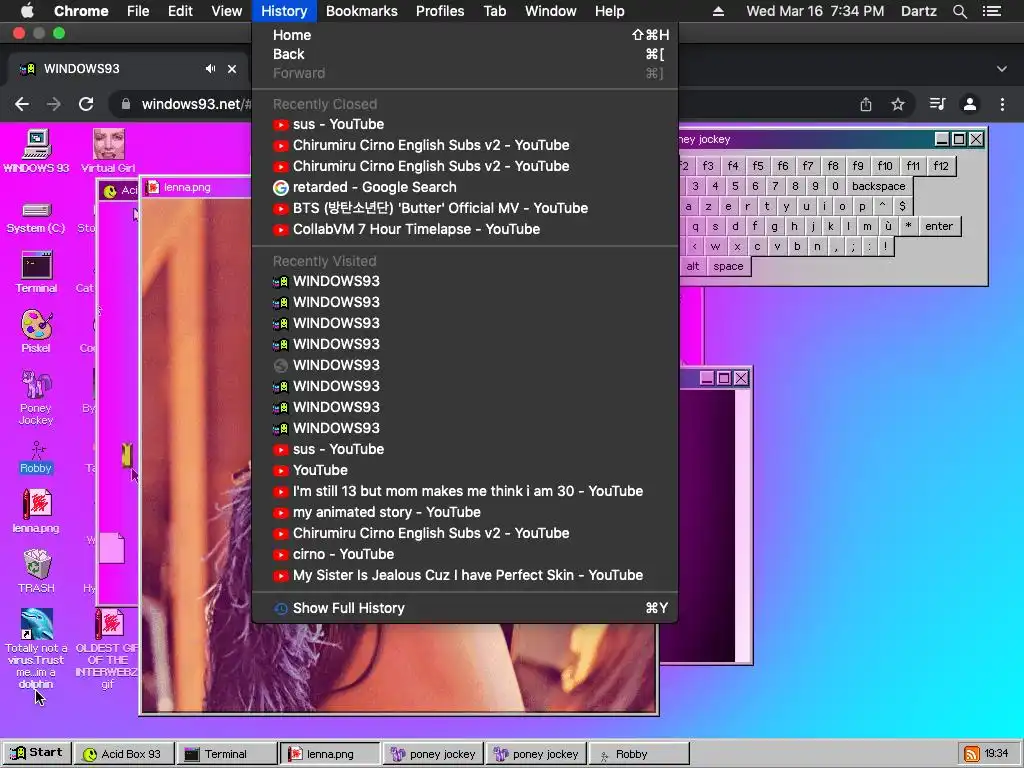This screenshot has height=768, width=1024.
Task: Open the Bookmarks menu
Action: coord(362,11)
